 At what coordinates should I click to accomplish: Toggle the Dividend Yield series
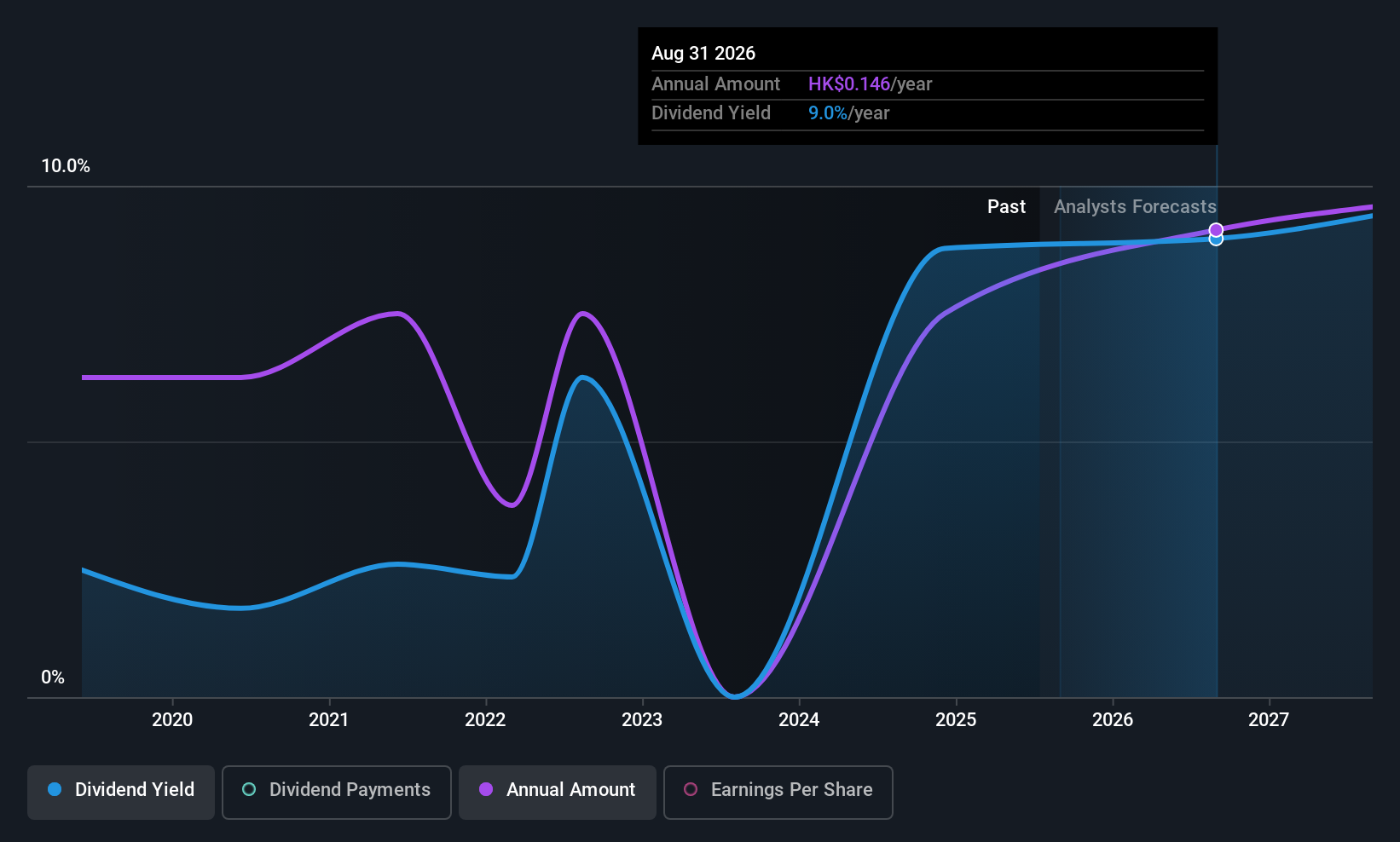[121, 793]
